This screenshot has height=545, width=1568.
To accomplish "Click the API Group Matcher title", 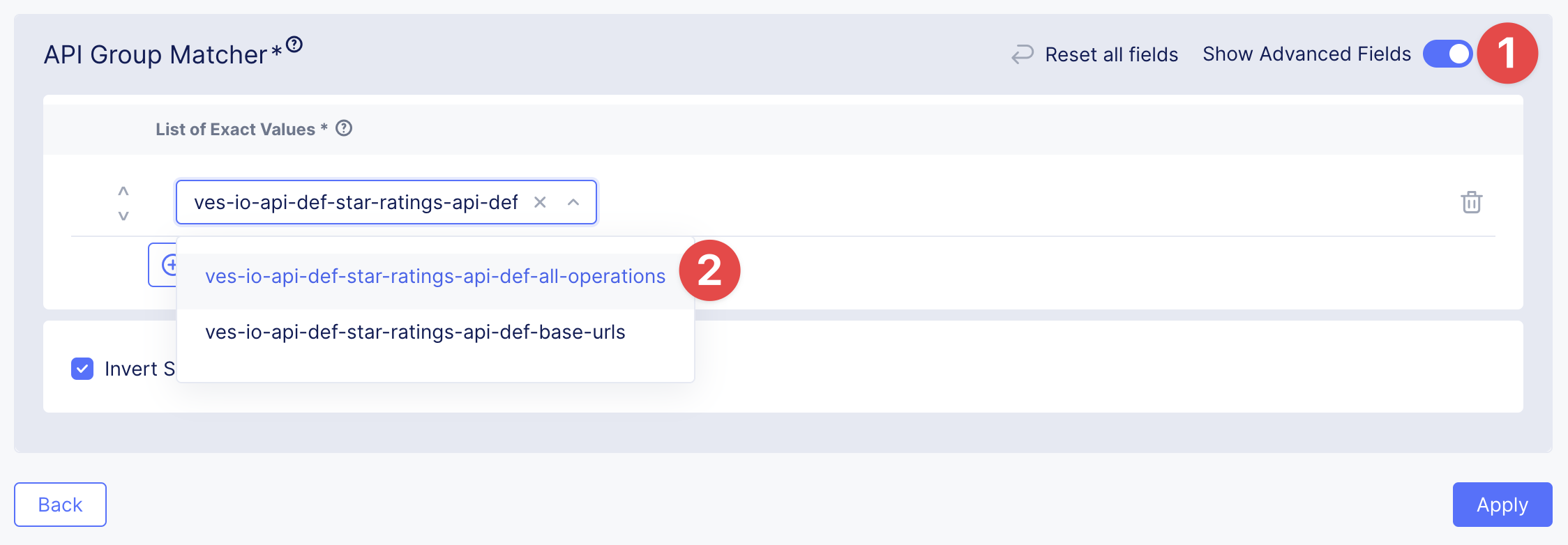I will tap(156, 54).
